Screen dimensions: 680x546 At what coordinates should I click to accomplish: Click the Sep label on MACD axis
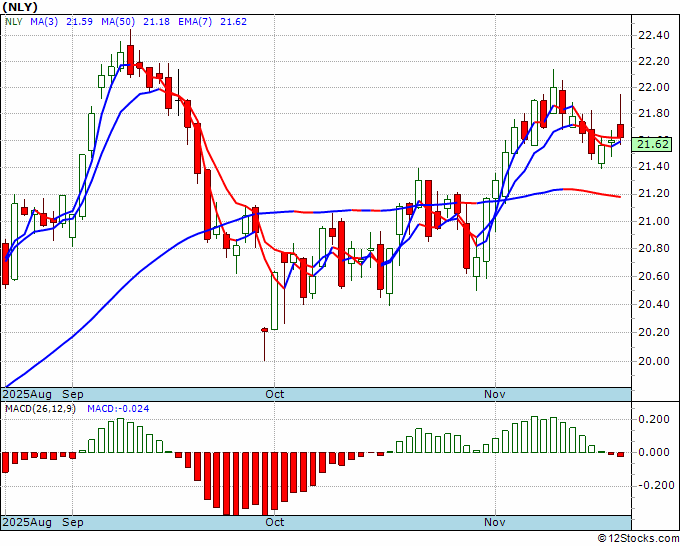[x=73, y=522]
